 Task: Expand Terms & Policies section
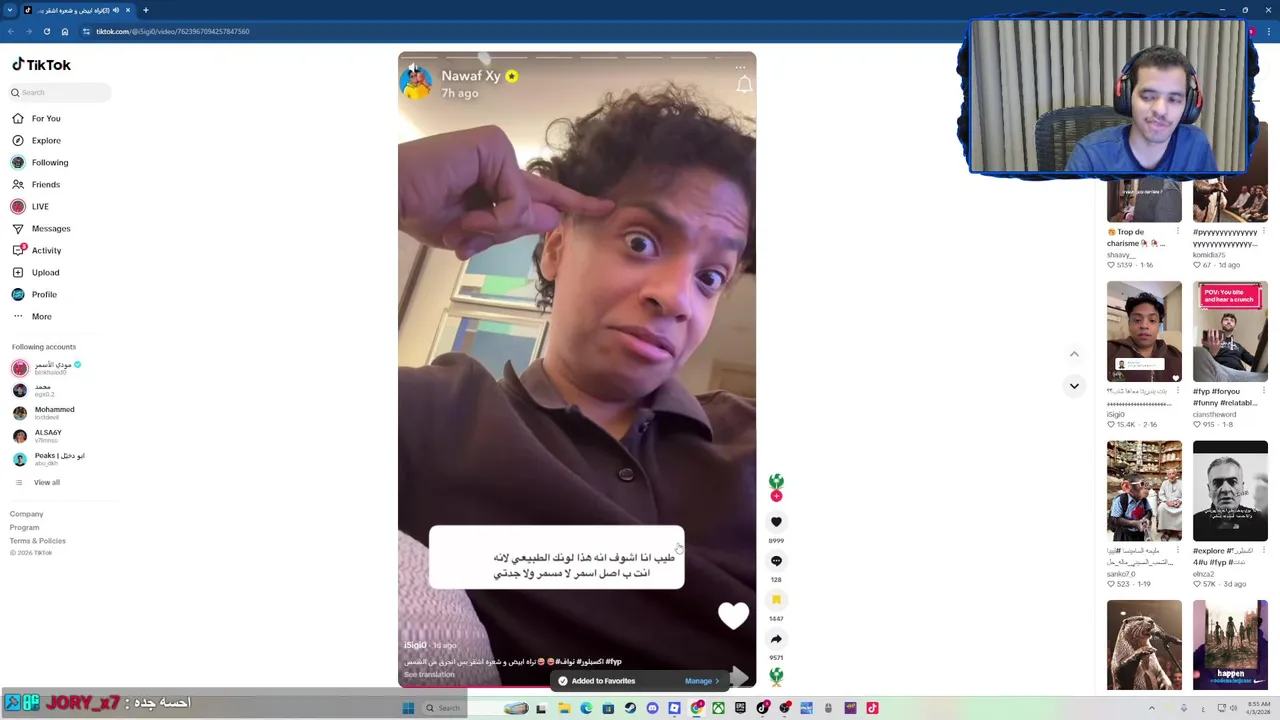(37, 541)
